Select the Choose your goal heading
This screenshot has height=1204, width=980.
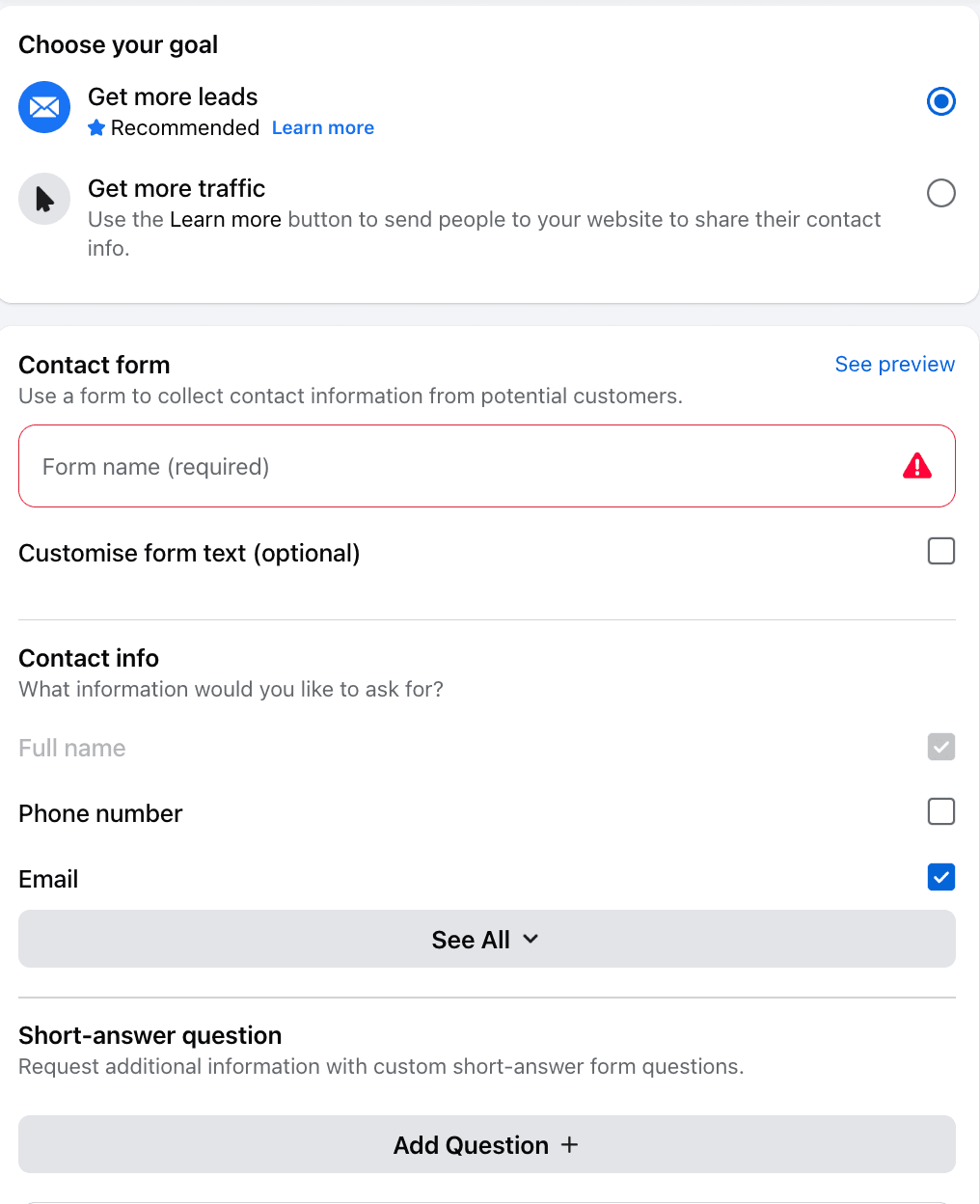[118, 44]
